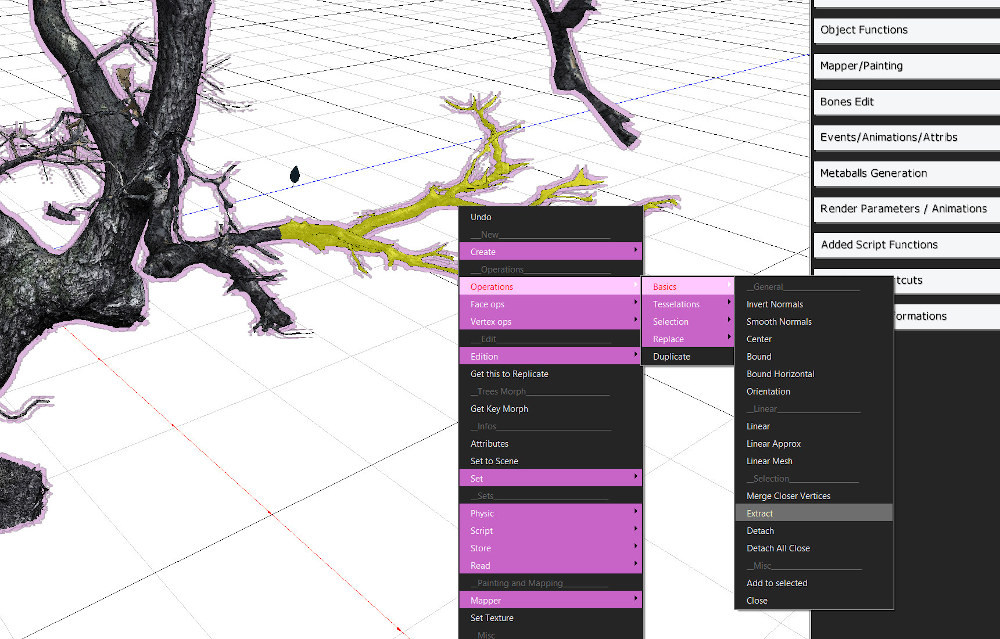The width and height of the screenshot is (1000, 639).
Task: Expand the Script submenu in context menu
Action: point(550,531)
